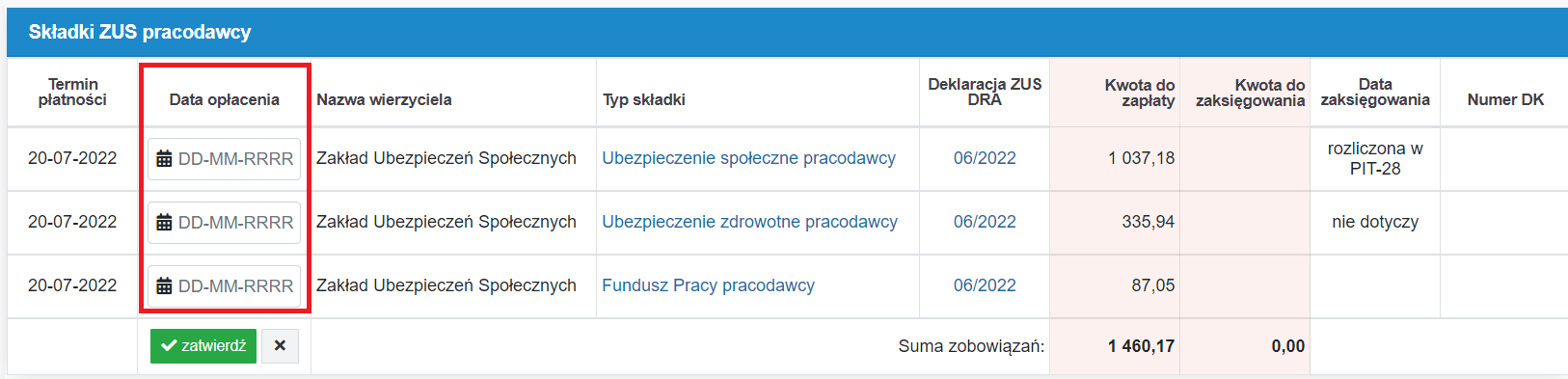1568x379 pixels.
Task: Confirm payment dates with zatwierdź button
Action: pos(203,346)
